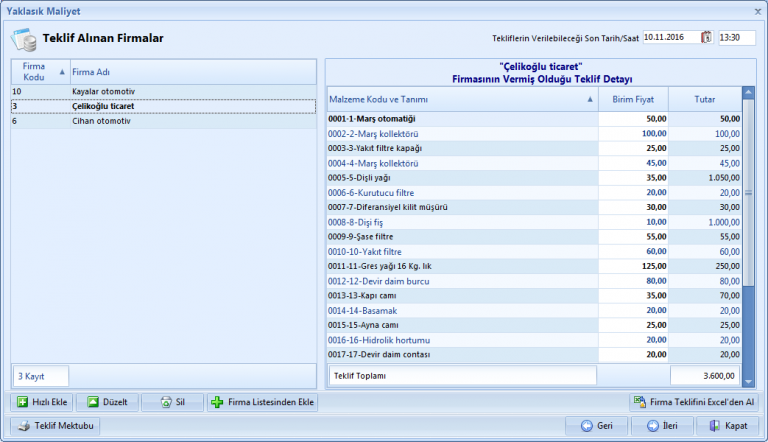
Task: Click the Teklif Alınan Firmalar header icon
Action: pos(23,39)
